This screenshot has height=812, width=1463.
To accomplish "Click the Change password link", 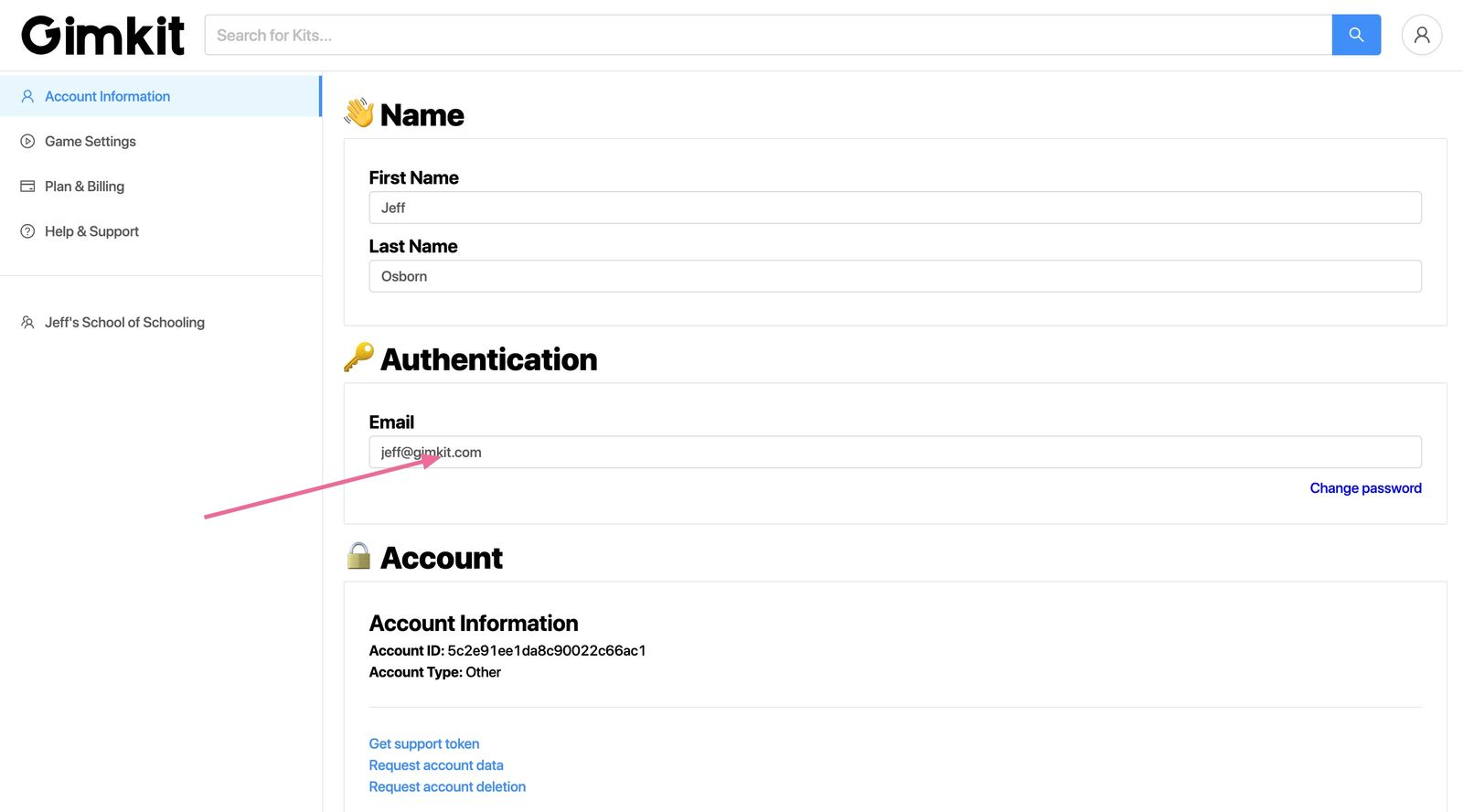I will point(1365,488).
